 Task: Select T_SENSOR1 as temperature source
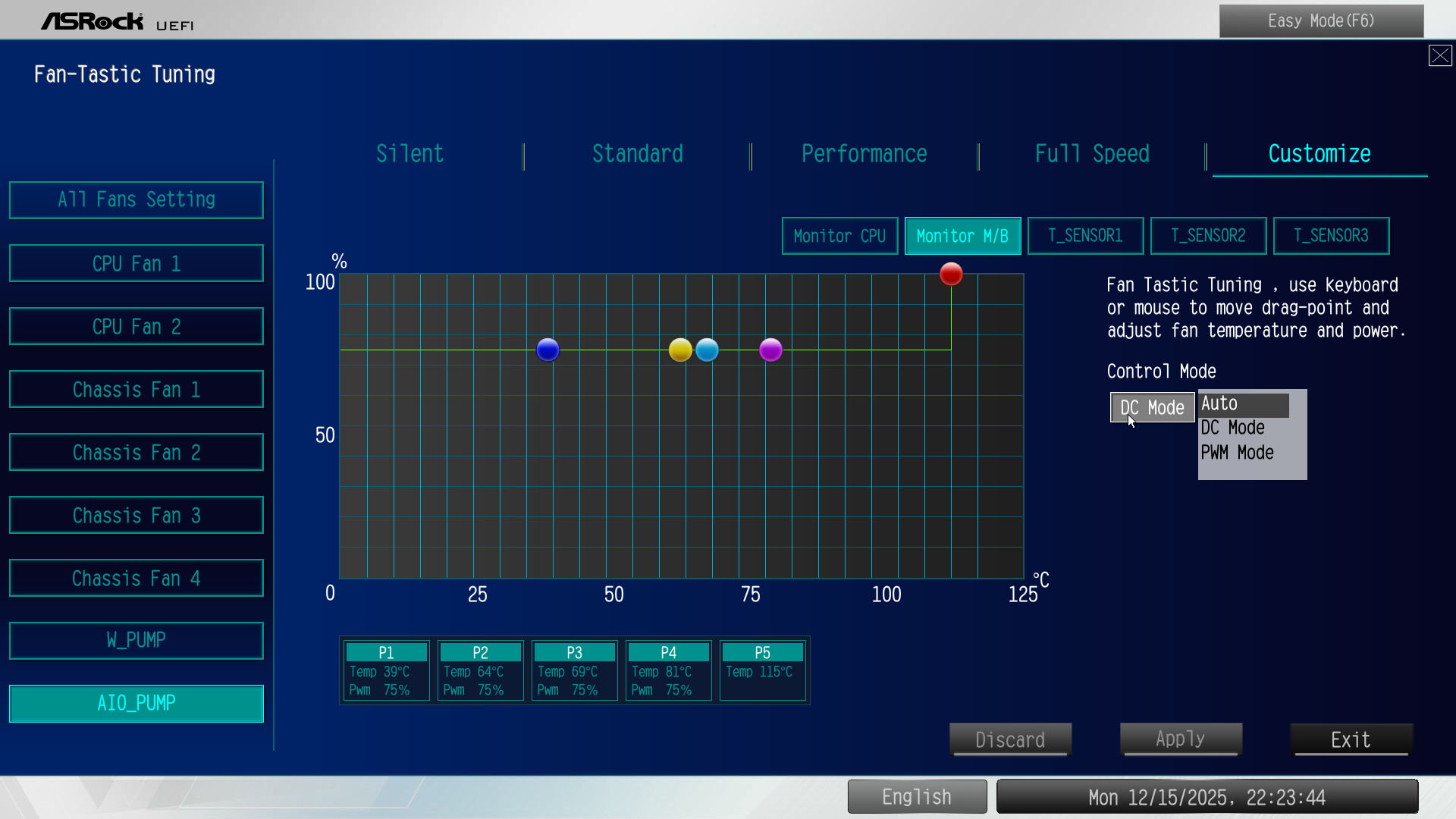click(1085, 236)
